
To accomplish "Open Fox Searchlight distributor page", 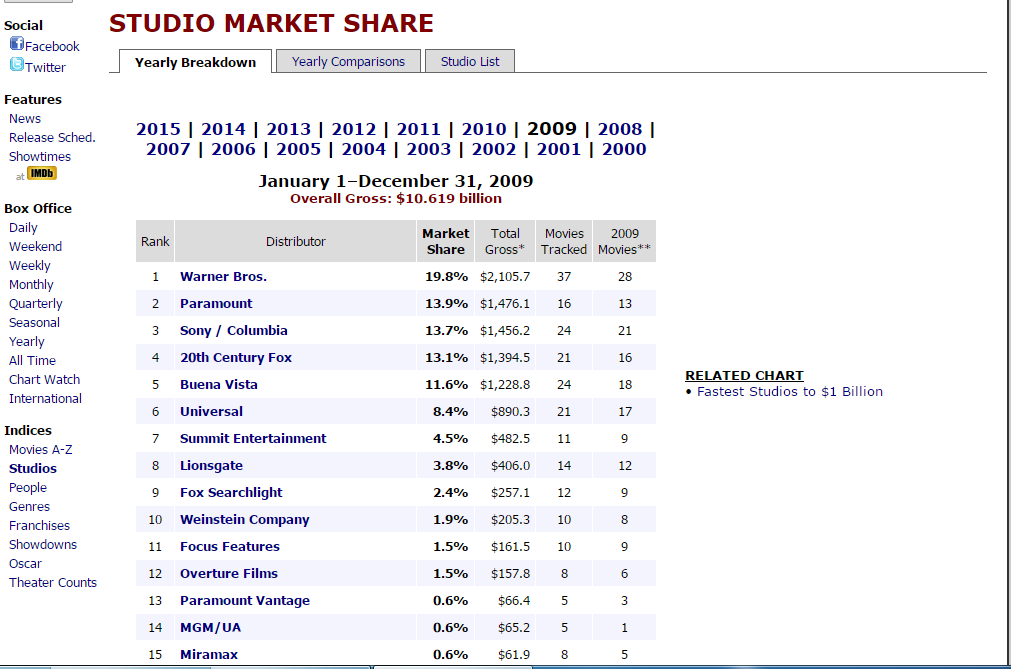I will coord(231,492).
